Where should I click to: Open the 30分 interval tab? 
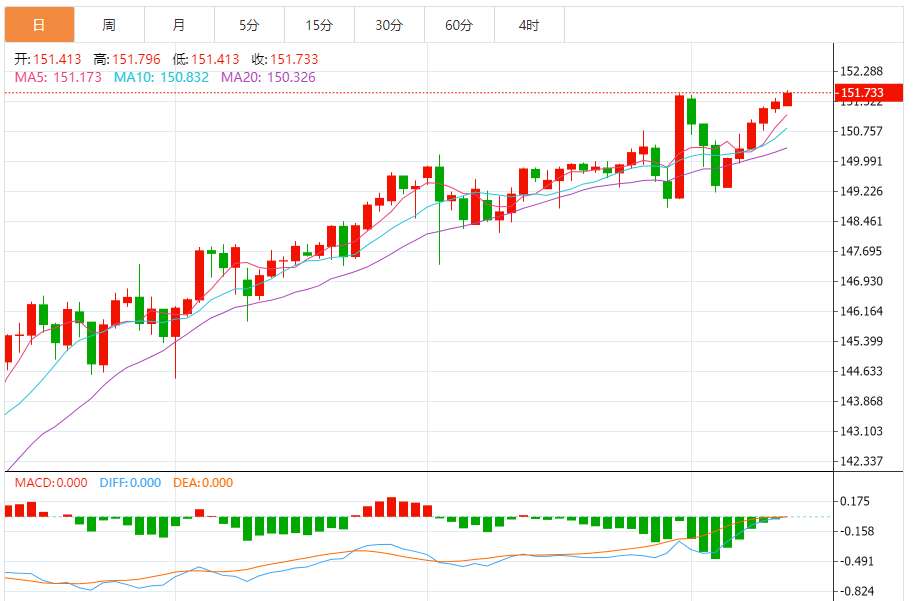tap(389, 25)
